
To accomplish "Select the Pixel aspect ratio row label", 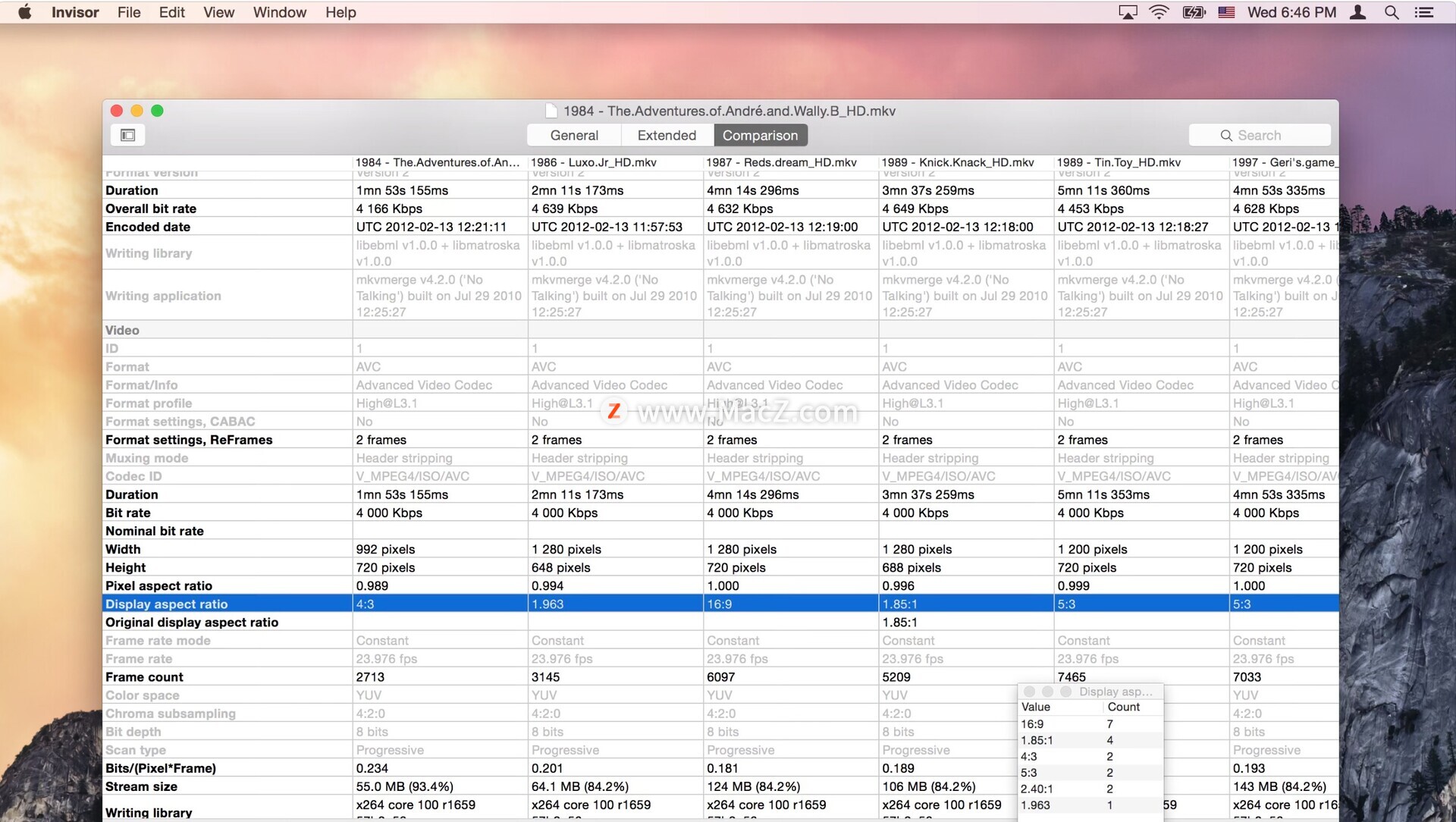I will [158, 585].
